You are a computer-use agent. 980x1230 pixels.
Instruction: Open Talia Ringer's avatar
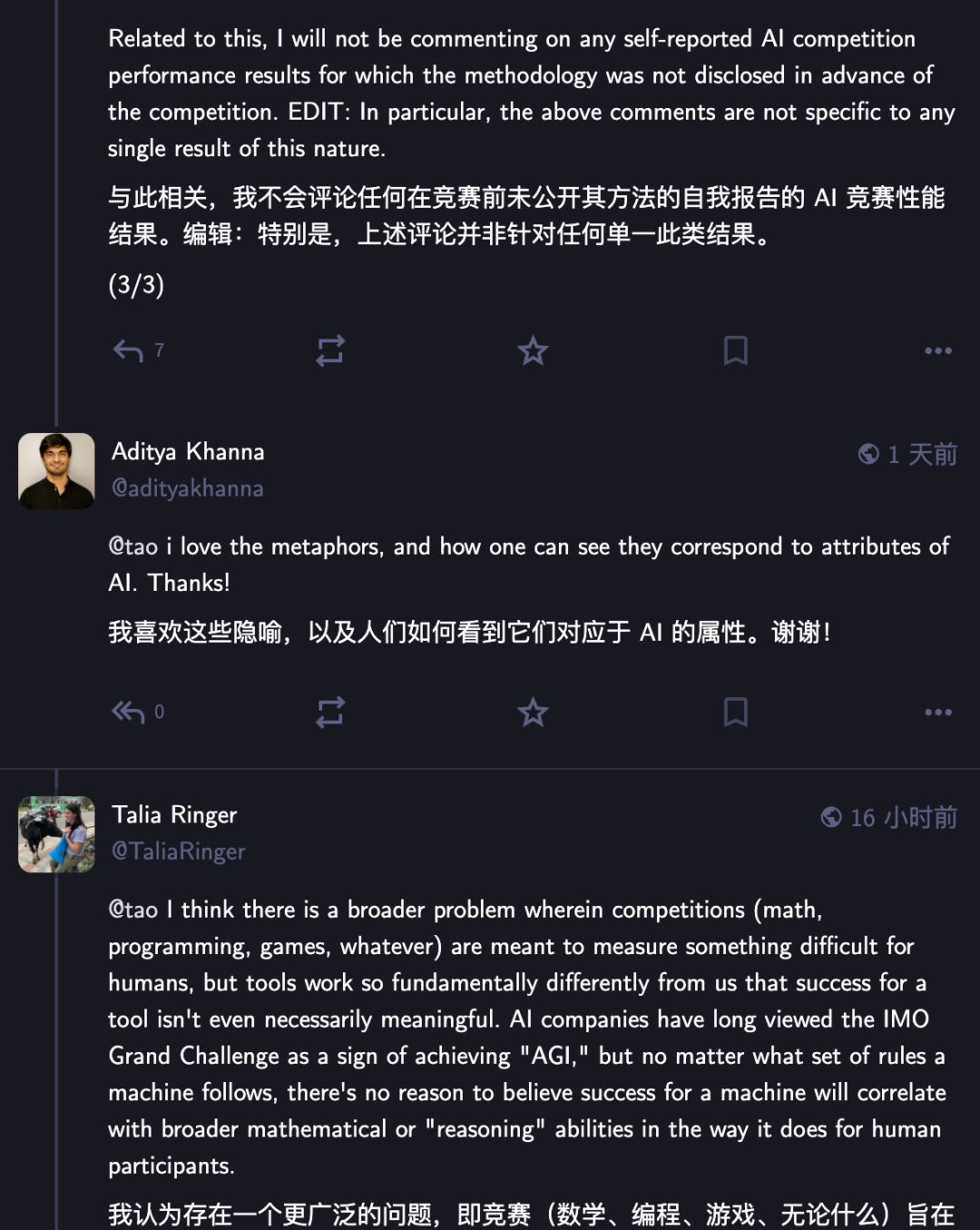click(x=56, y=834)
